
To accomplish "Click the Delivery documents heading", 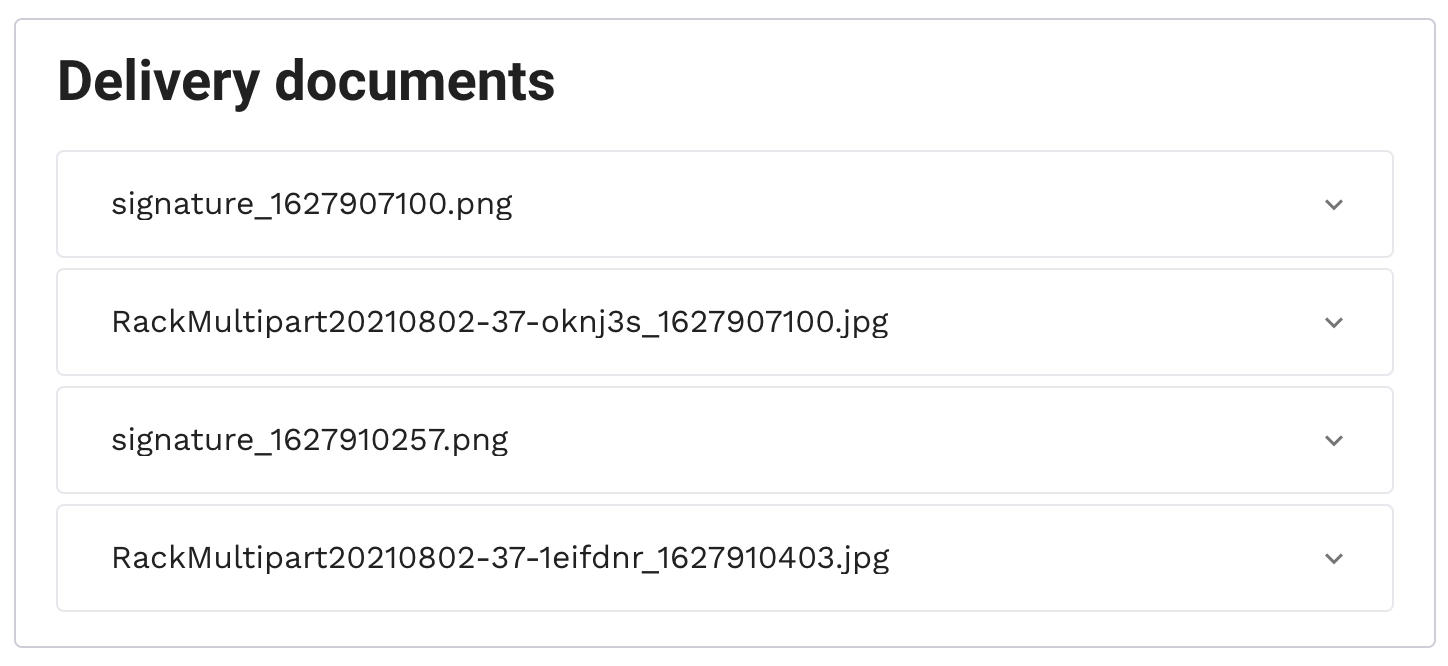I will pos(306,81).
